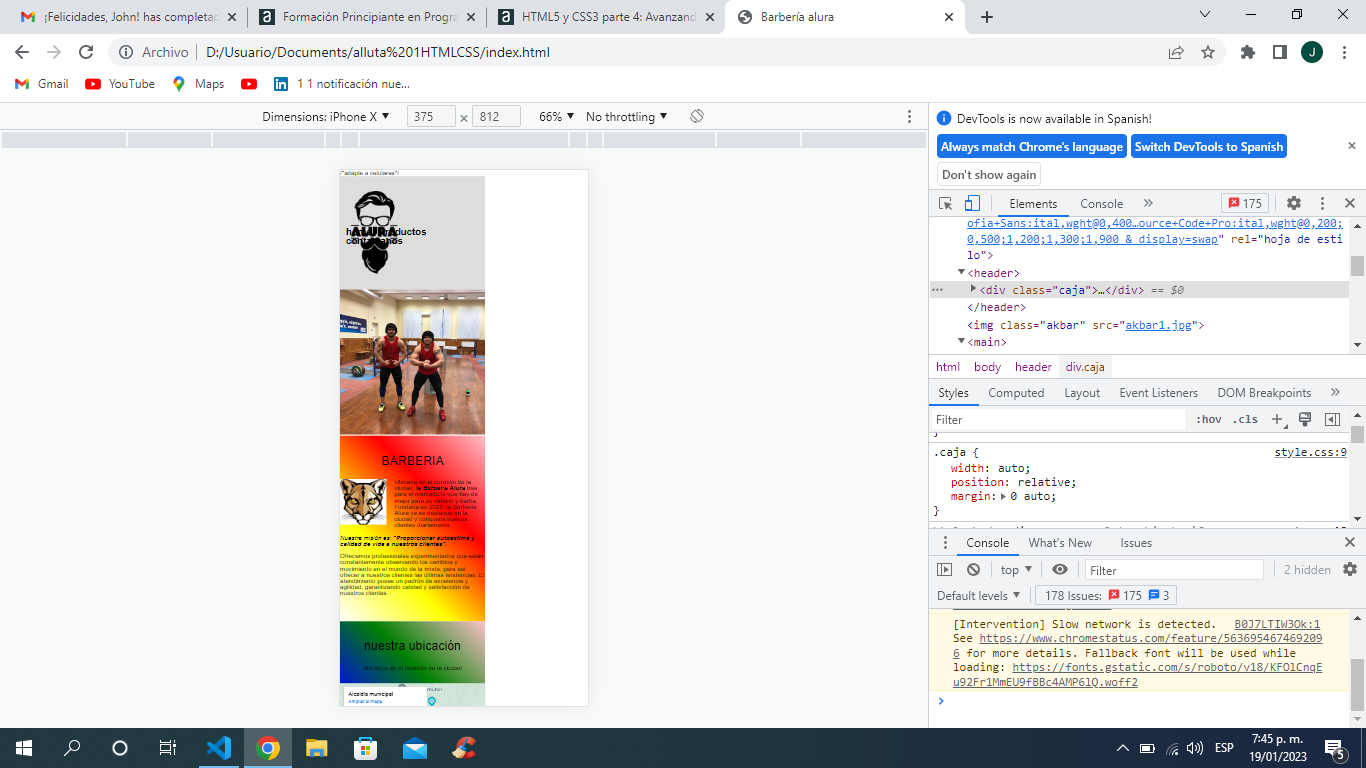Open Visual Studio Code from taskbar
This screenshot has height=768, width=1366.
pos(219,748)
